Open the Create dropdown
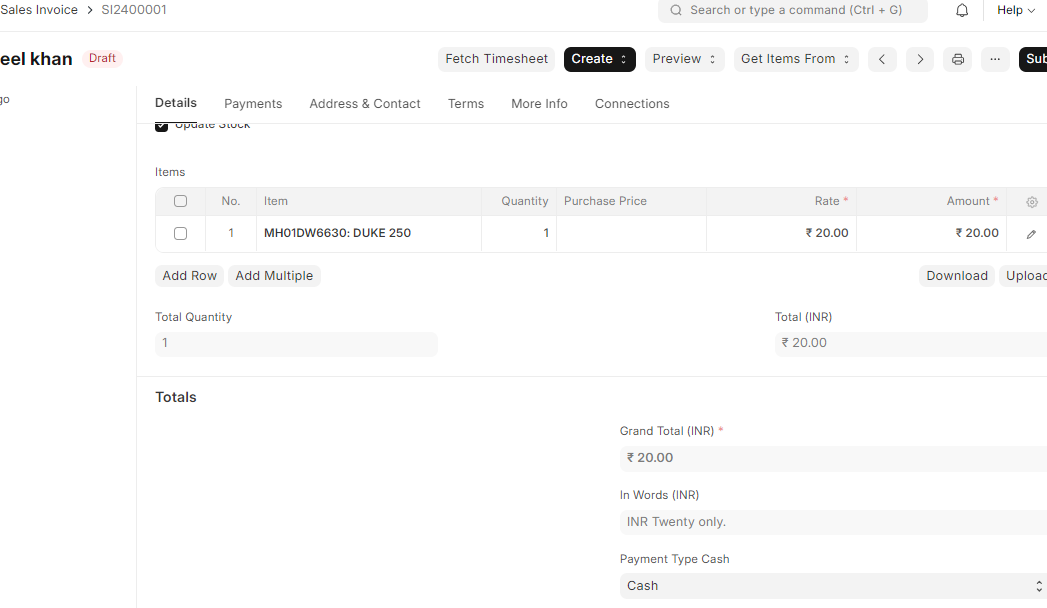 point(600,59)
